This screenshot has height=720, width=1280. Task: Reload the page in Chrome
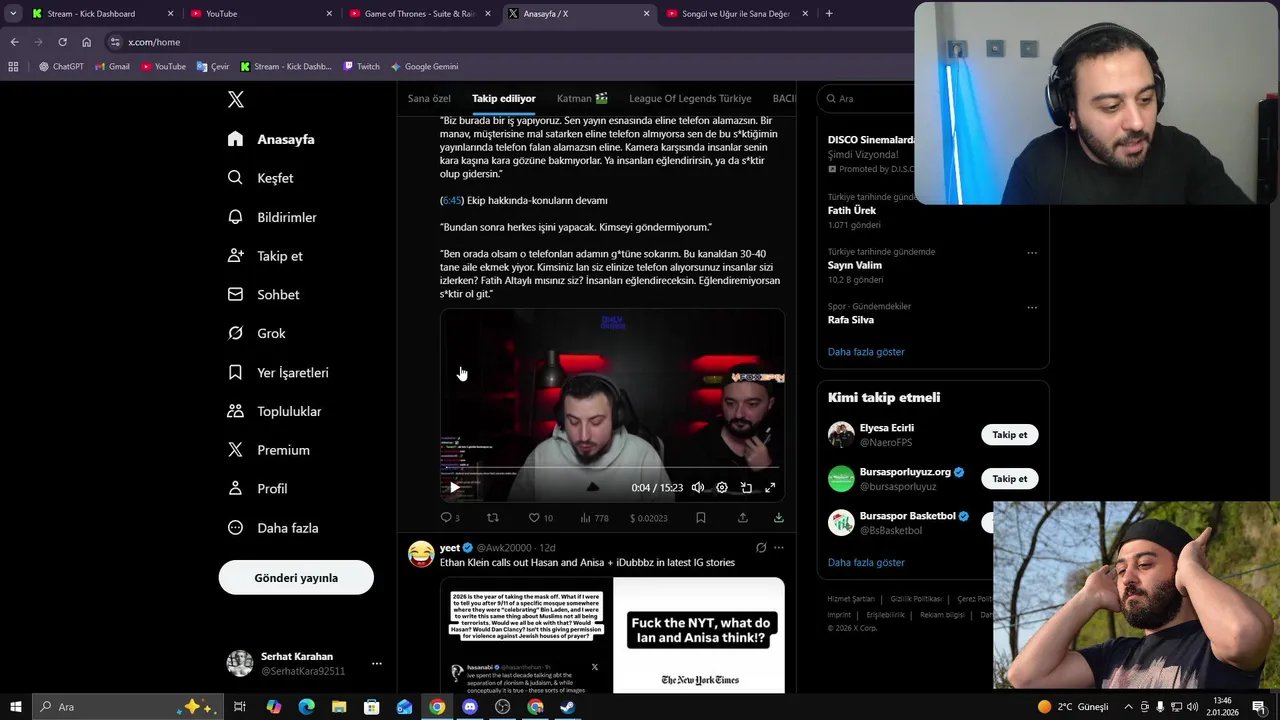coord(62,42)
